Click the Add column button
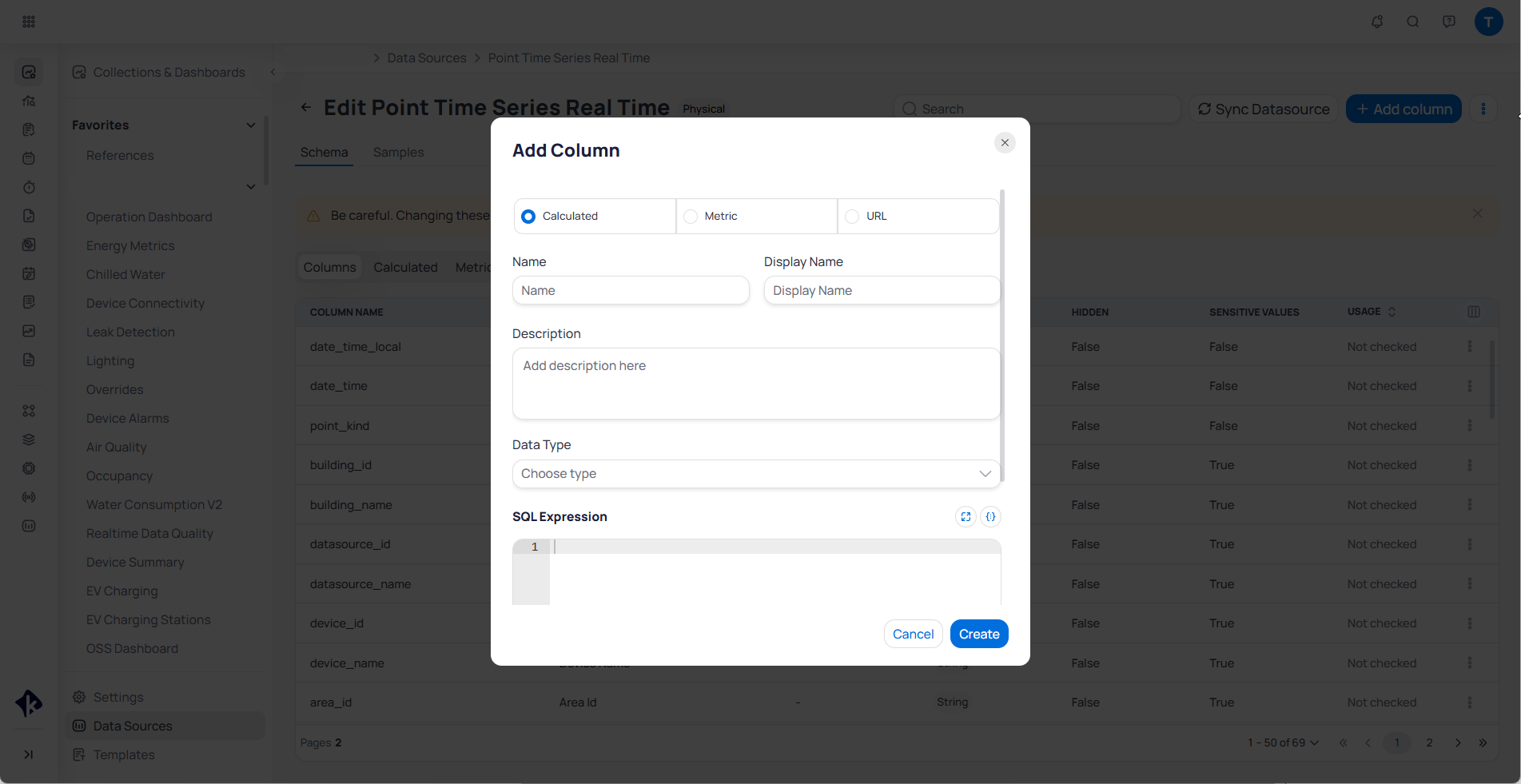The width and height of the screenshot is (1521, 784). click(1404, 109)
